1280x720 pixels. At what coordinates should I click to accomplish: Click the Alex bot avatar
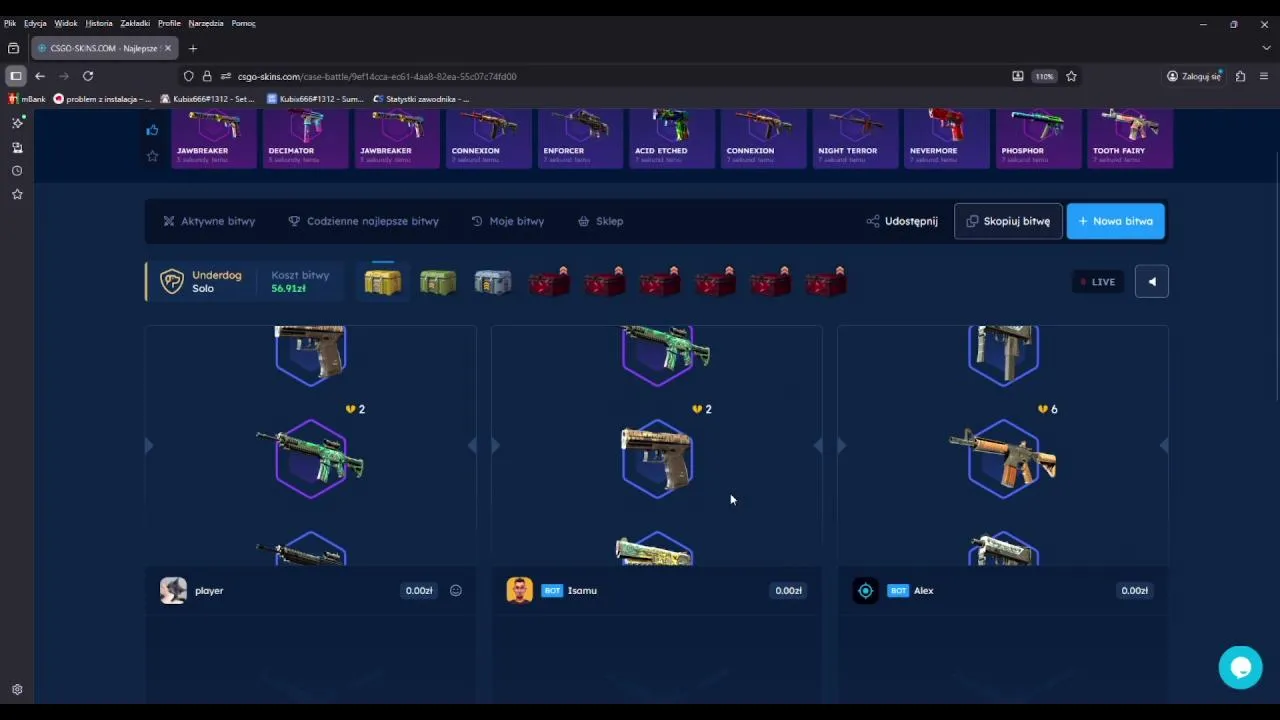[865, 590]
